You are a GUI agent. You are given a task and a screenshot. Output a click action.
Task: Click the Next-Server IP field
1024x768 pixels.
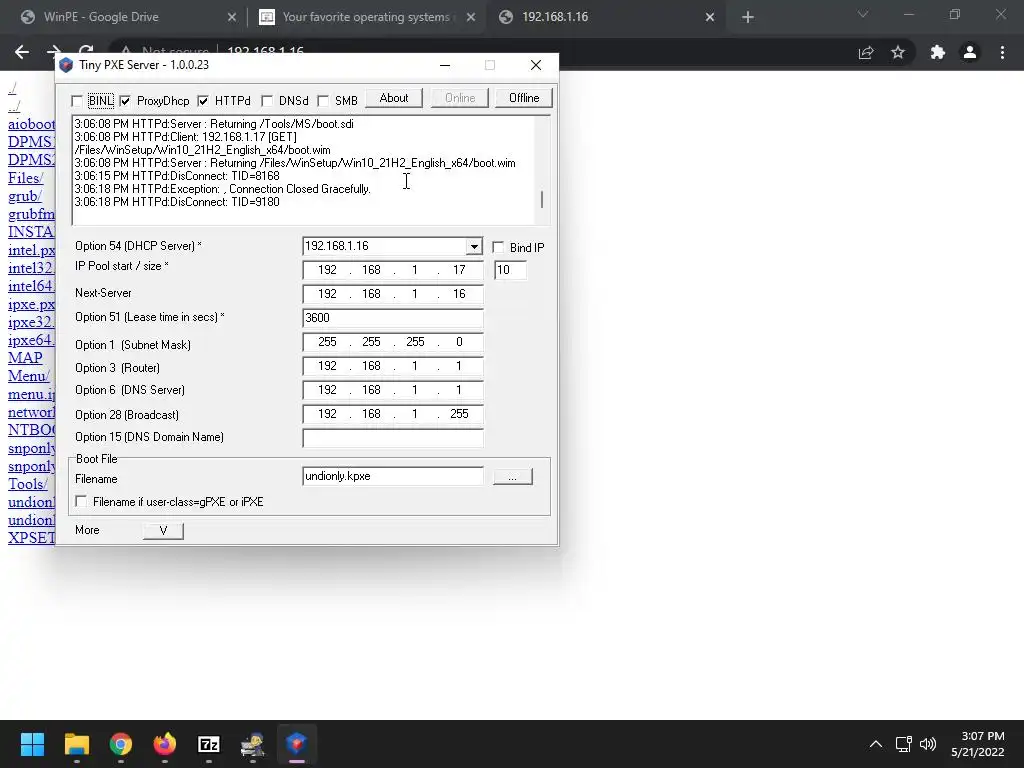coord(393,294)
